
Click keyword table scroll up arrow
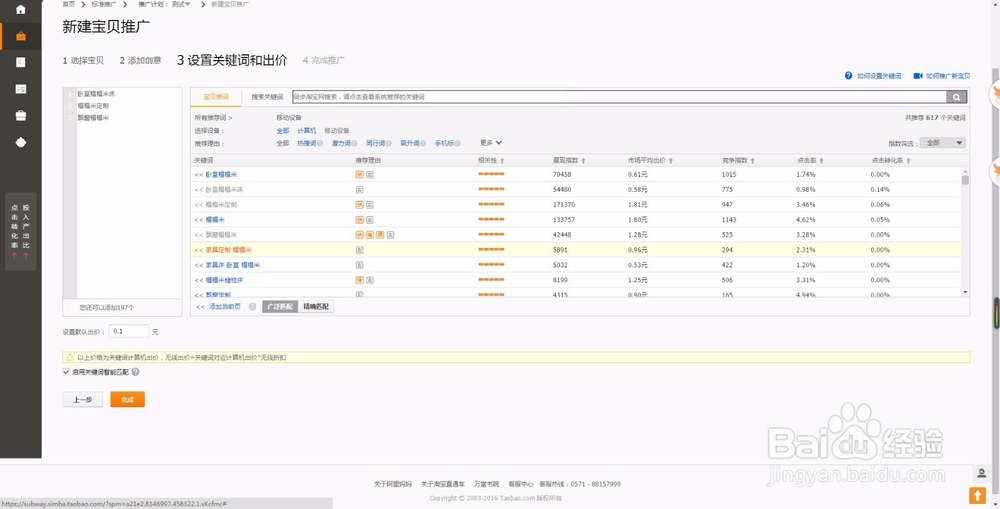pyautogui.click(x=965, y=172)
